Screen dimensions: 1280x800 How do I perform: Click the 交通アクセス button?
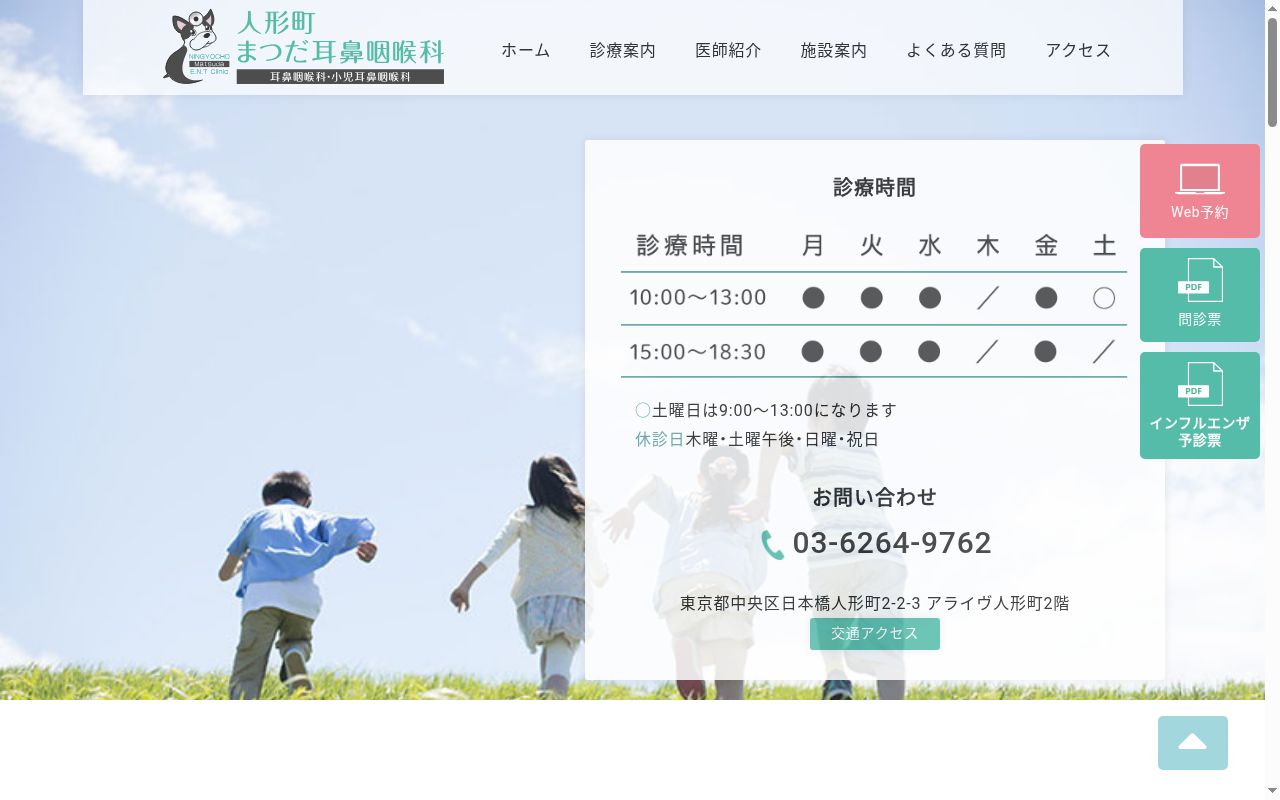tap(875, 634)
